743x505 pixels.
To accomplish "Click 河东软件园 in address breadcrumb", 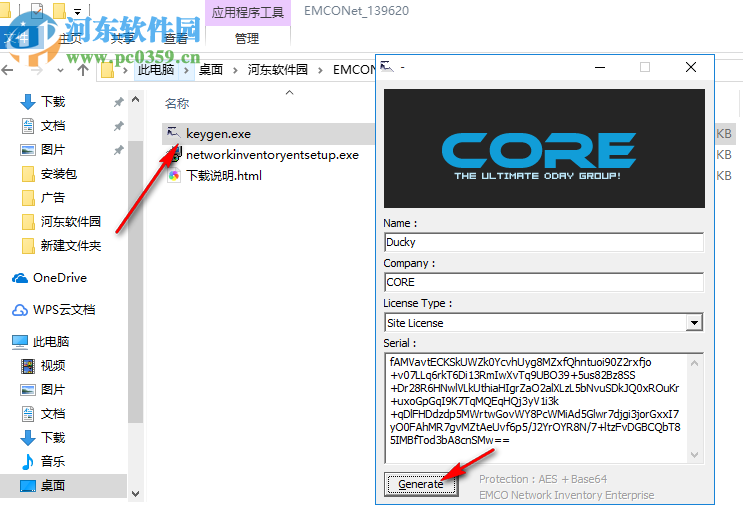I will (278, 70).
